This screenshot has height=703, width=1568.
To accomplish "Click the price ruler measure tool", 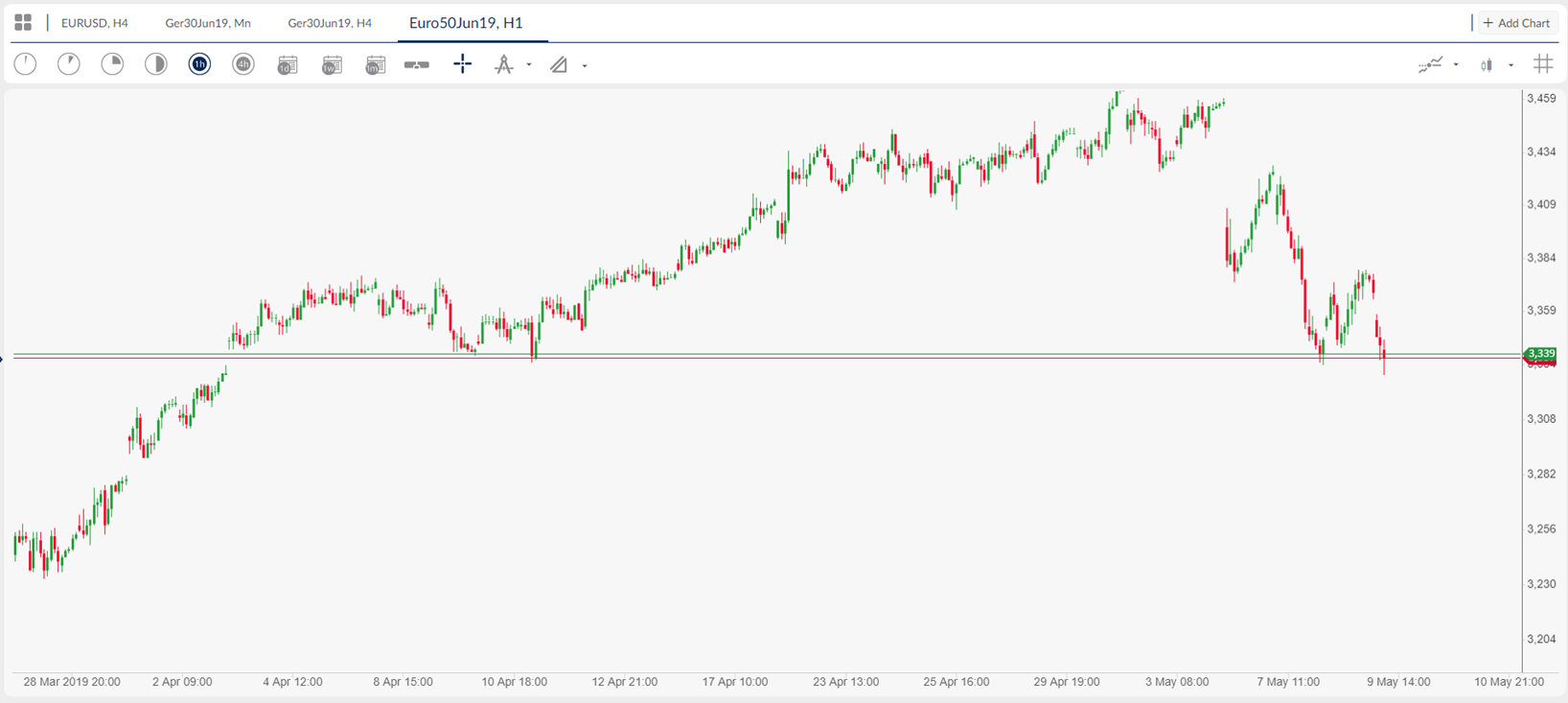I will pyautogui.click(x=417, y=65).
